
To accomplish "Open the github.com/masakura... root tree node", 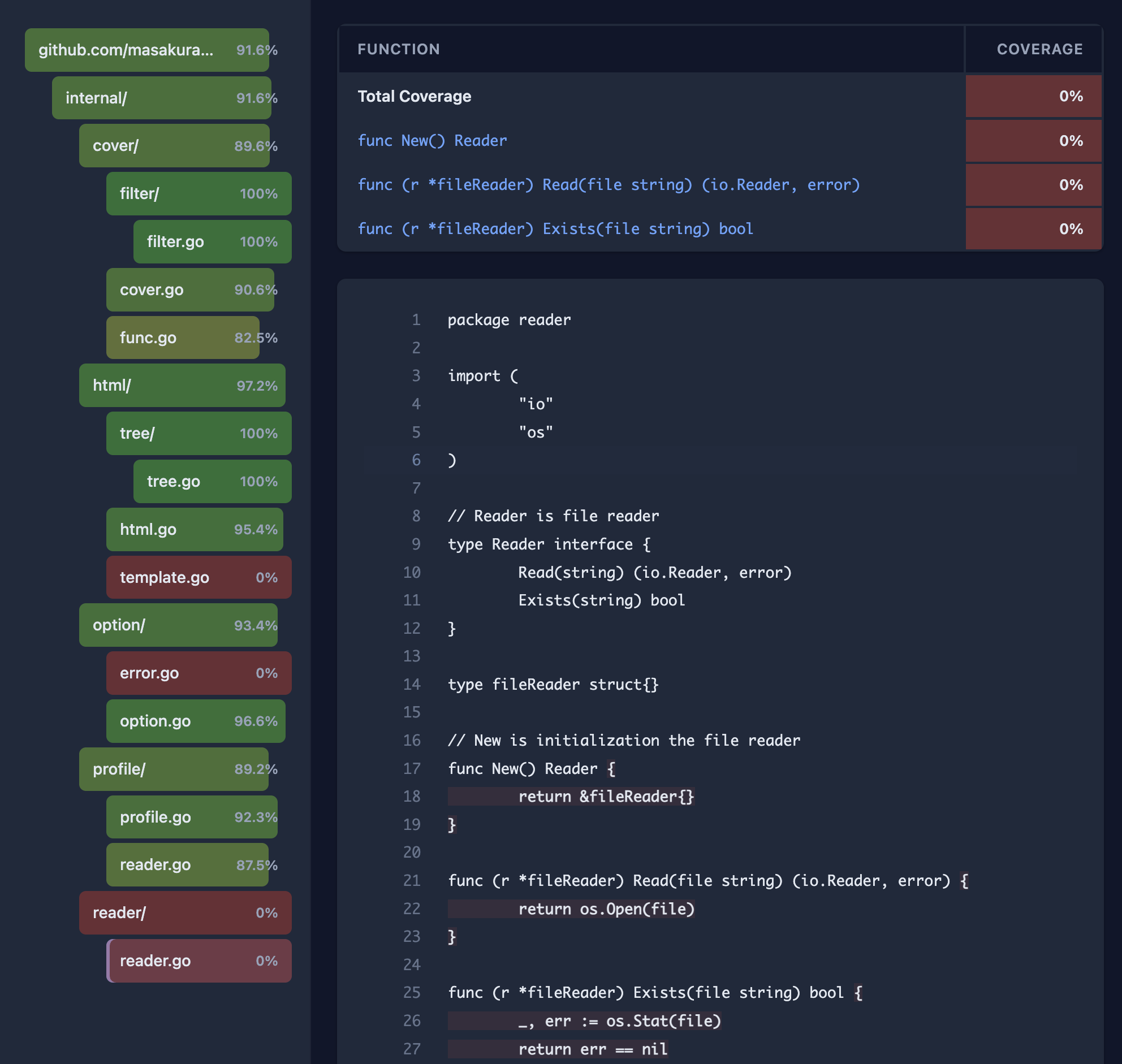I will click(x=147, y=50).
